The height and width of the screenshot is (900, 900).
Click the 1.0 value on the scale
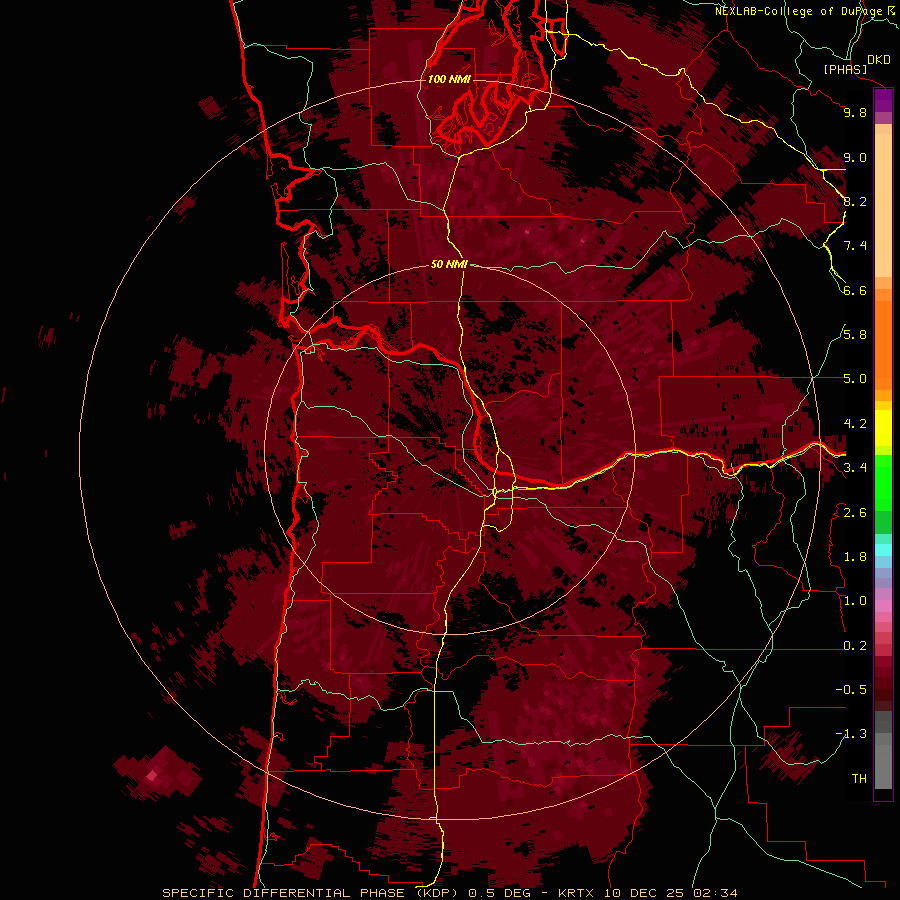click(x=855, y=601)
